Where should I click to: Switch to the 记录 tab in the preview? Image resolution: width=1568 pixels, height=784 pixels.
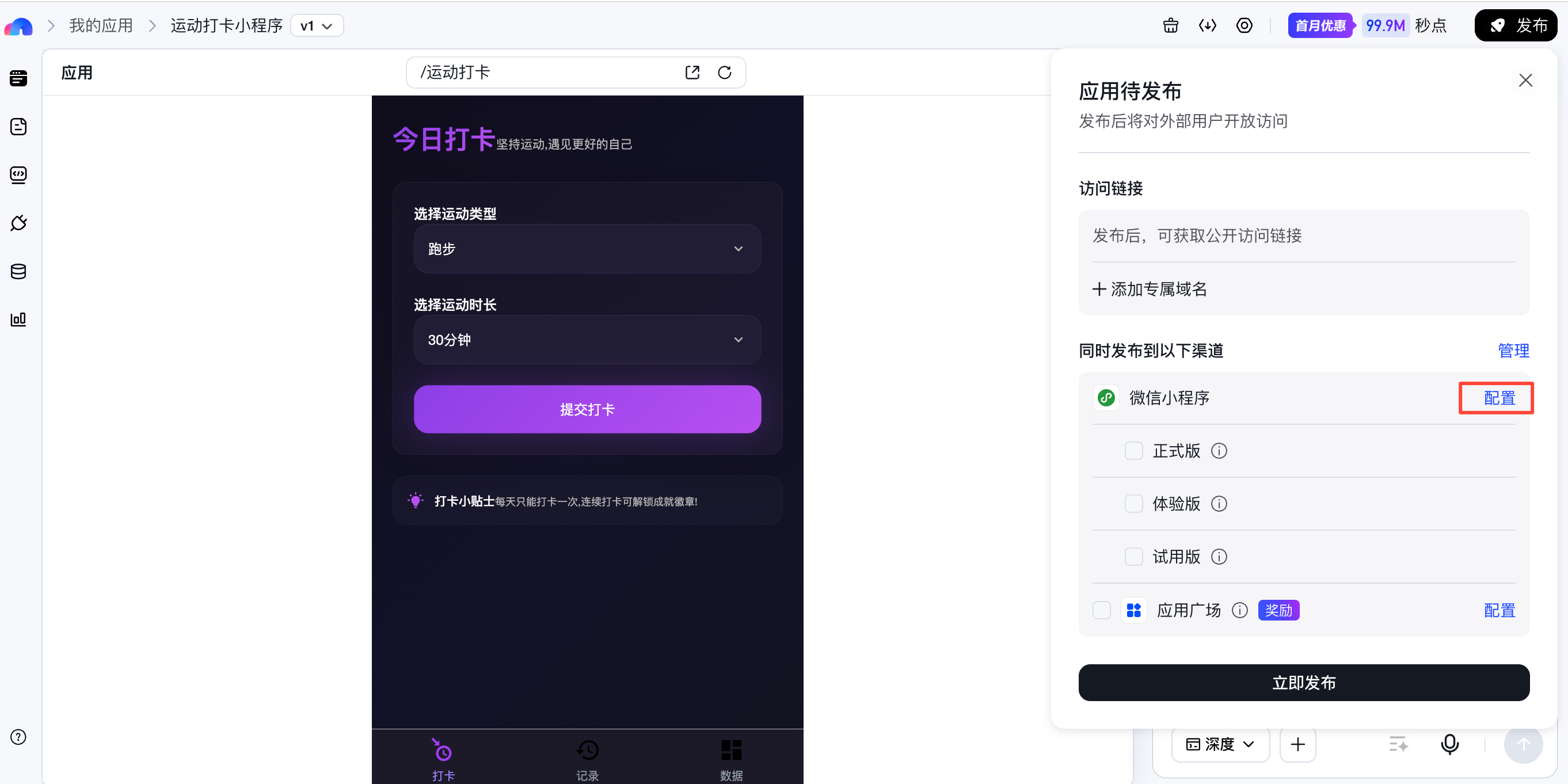(586, 758)
